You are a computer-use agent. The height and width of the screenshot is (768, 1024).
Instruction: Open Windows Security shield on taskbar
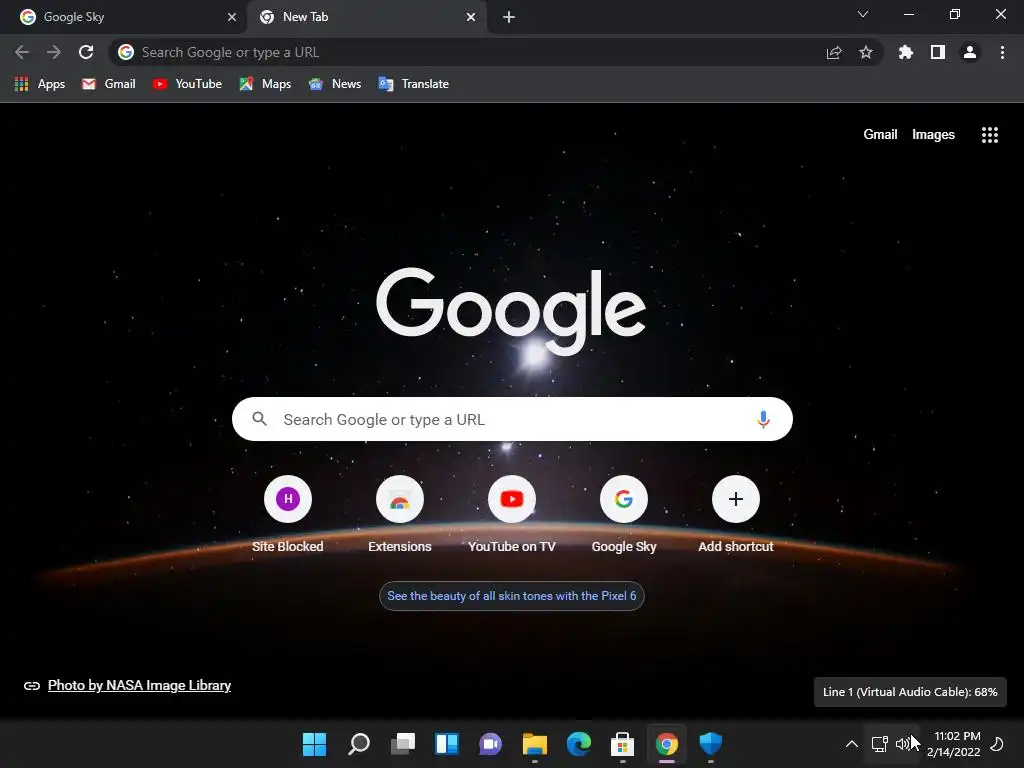click(711, 744)
